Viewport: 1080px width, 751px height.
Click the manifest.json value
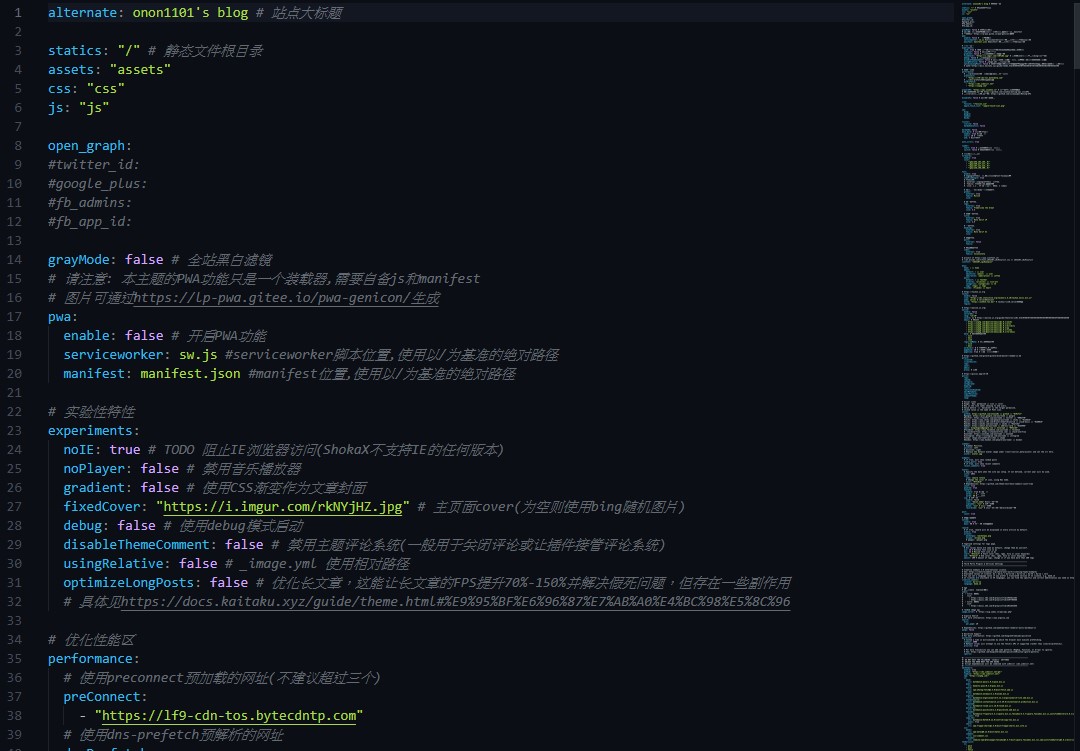pos(190,374)
